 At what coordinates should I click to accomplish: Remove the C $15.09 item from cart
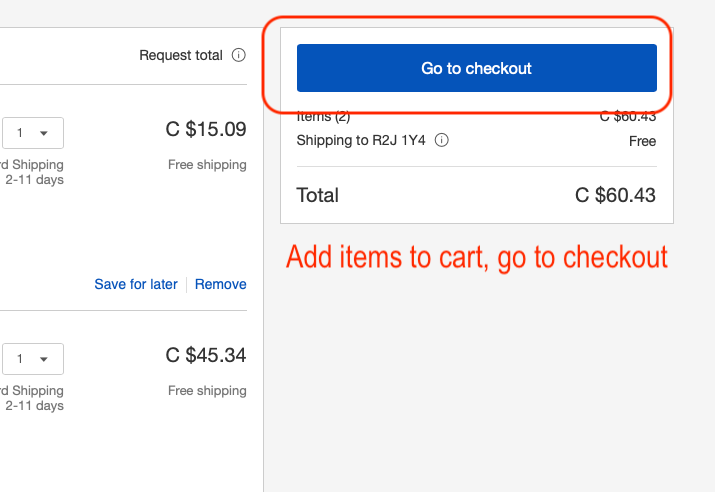pyautogui.click(x=220, y=284)
